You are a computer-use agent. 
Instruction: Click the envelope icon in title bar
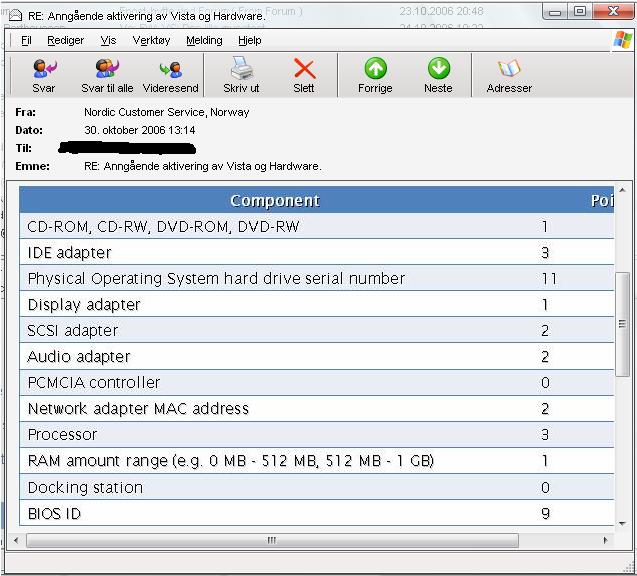pos(15,15)
